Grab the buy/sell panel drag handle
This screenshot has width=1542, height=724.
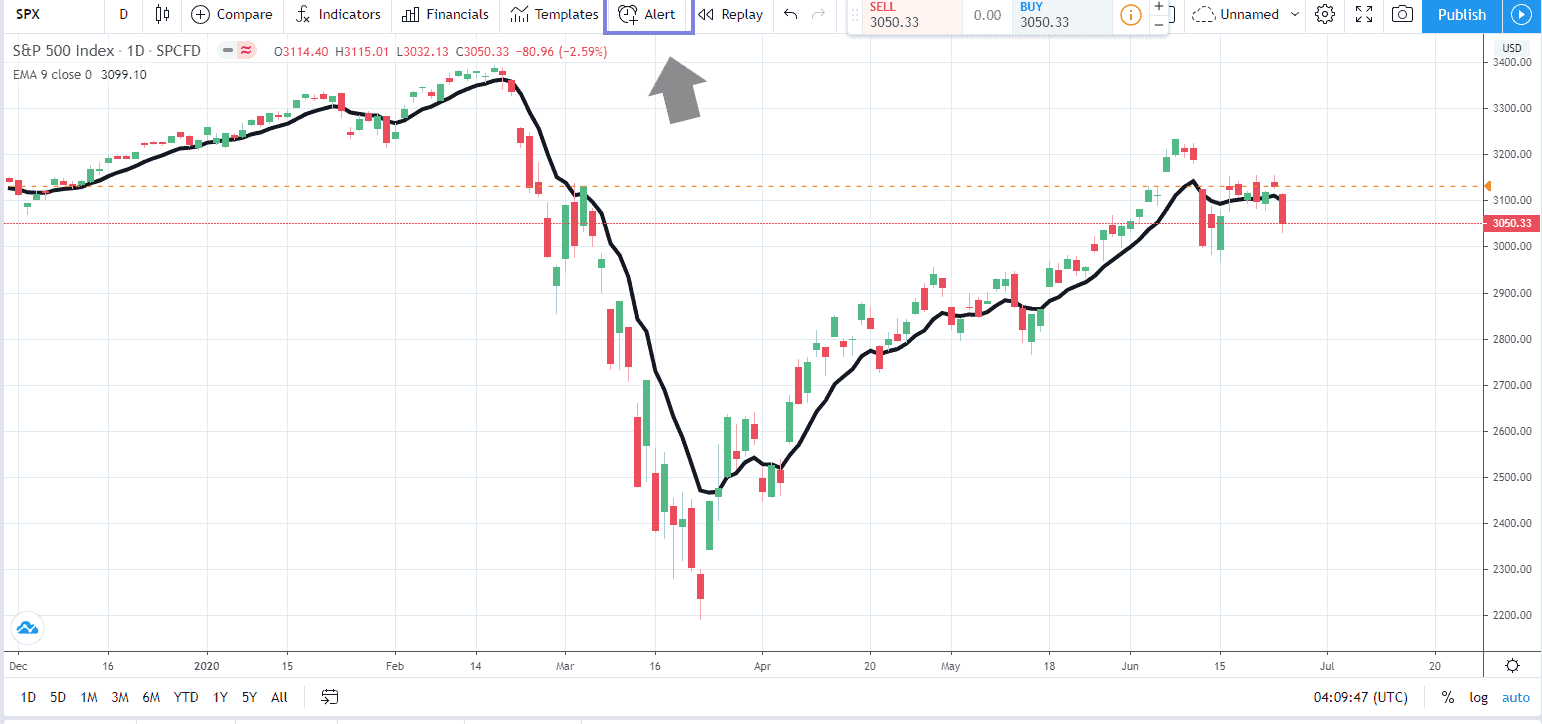click(855, 15)
